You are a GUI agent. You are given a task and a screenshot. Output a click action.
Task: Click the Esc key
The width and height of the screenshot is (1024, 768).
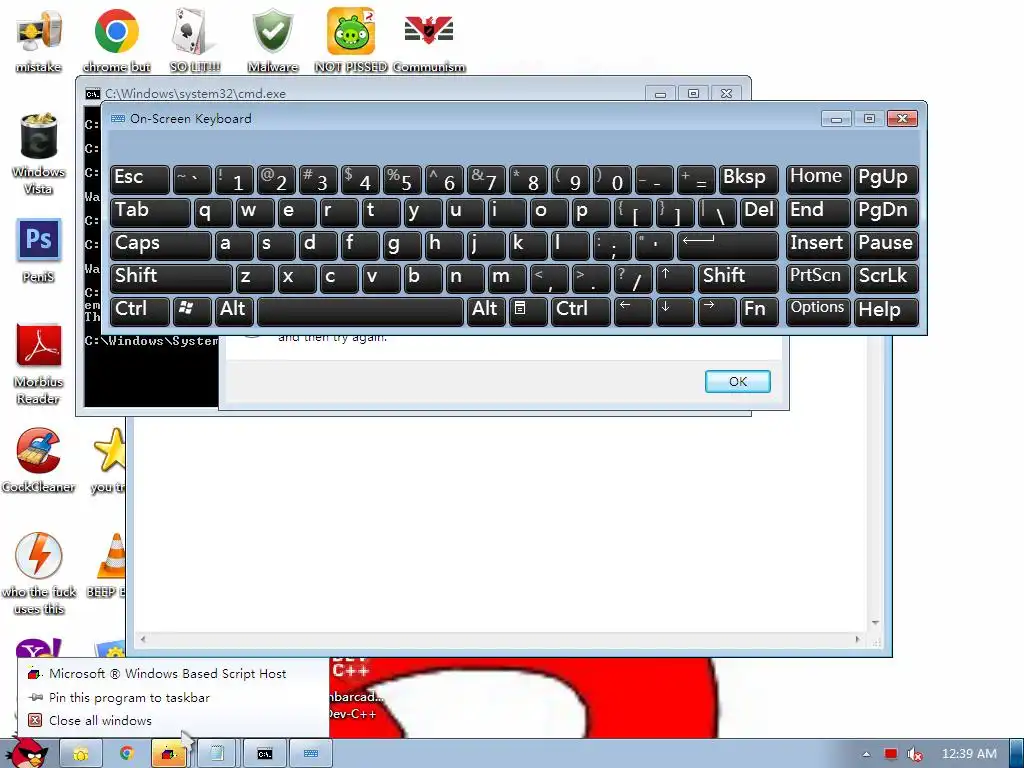coord(140,180)
